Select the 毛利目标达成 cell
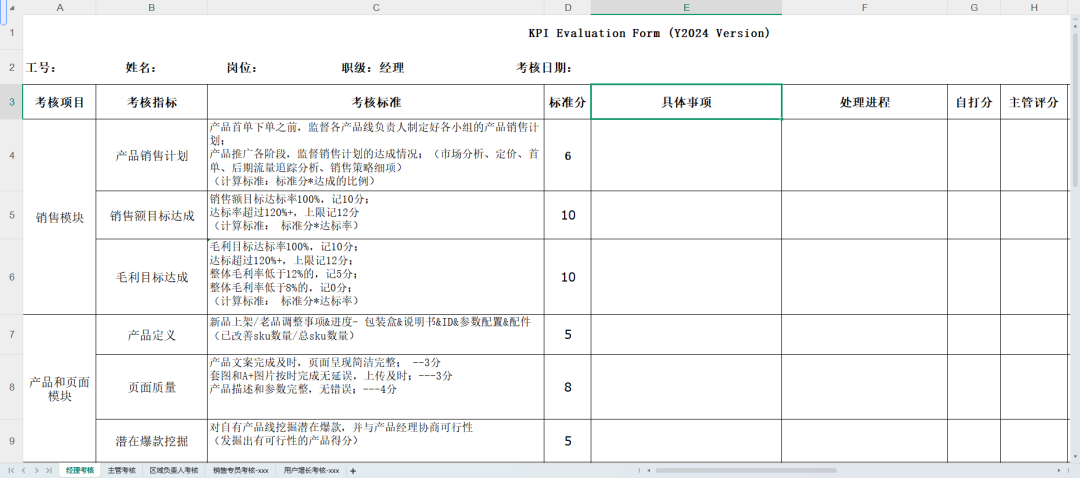The width and height of the screenshot is (1080, 478). coord(152,277)
